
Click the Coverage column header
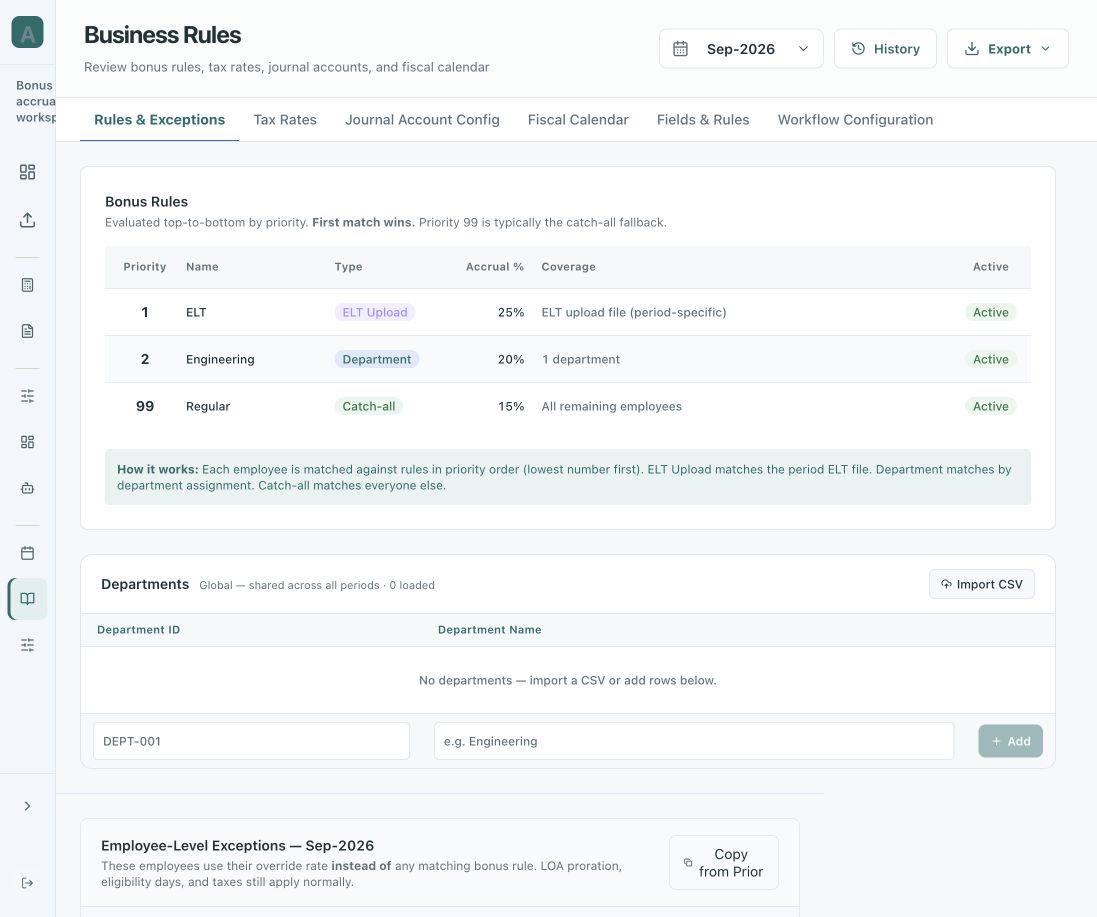tap(568, 266)
